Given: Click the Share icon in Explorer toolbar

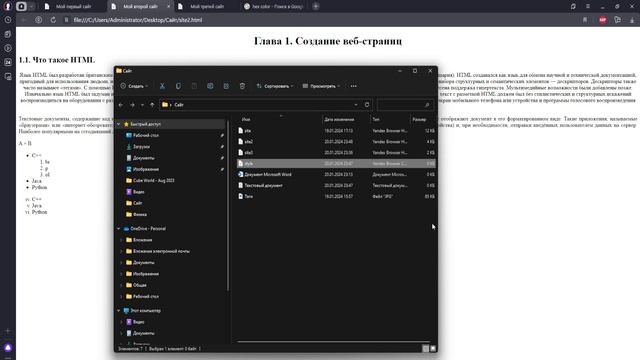Looking at the screenshot, I should pos(226,86).
